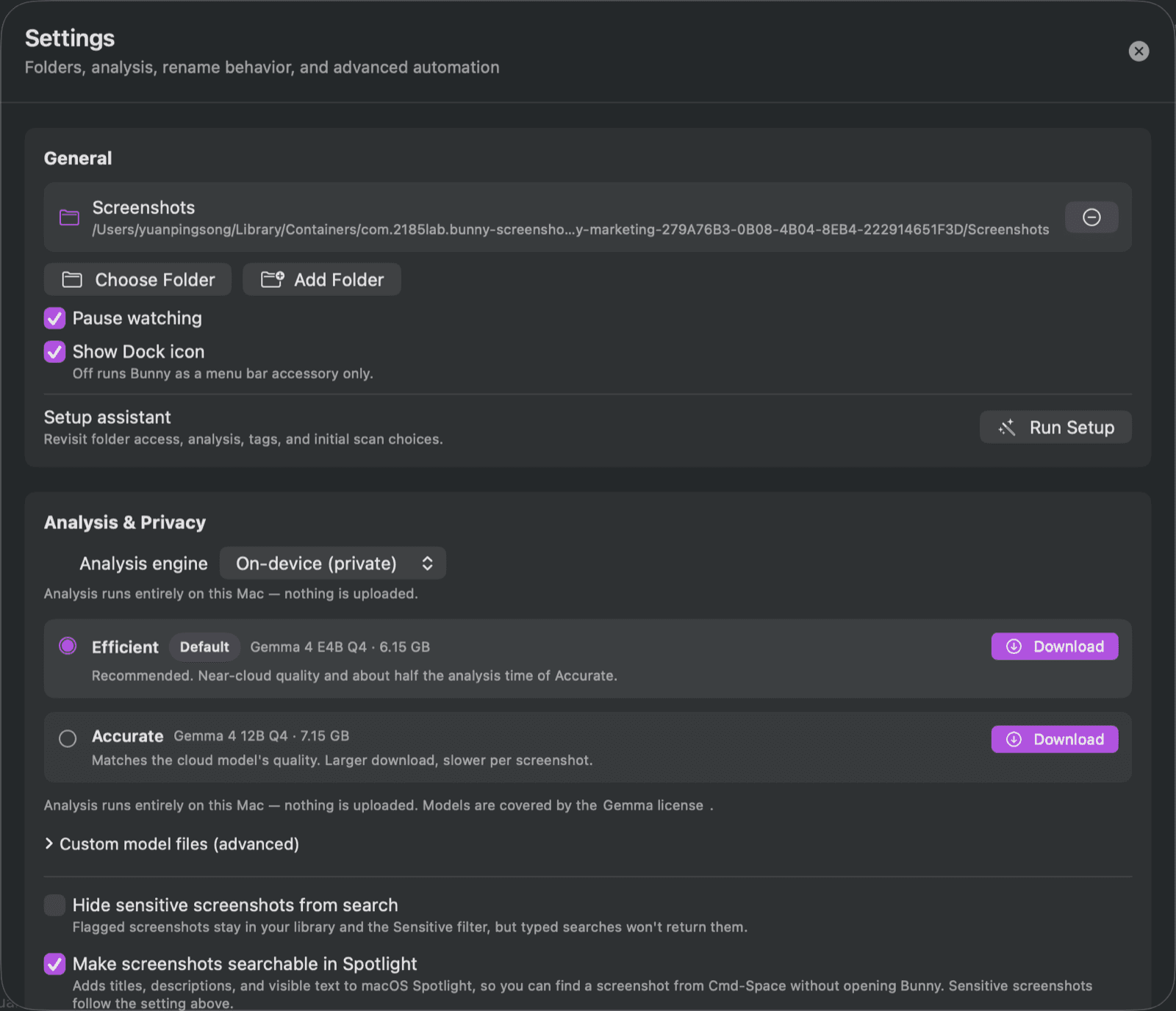Enable Hide sensitive screenshots from search
This screenshot has height=1011, width=1176.
coord(54,905)
